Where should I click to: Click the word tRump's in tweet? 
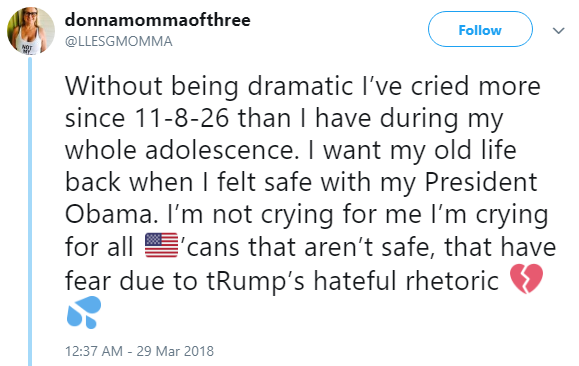click(256, 281)
